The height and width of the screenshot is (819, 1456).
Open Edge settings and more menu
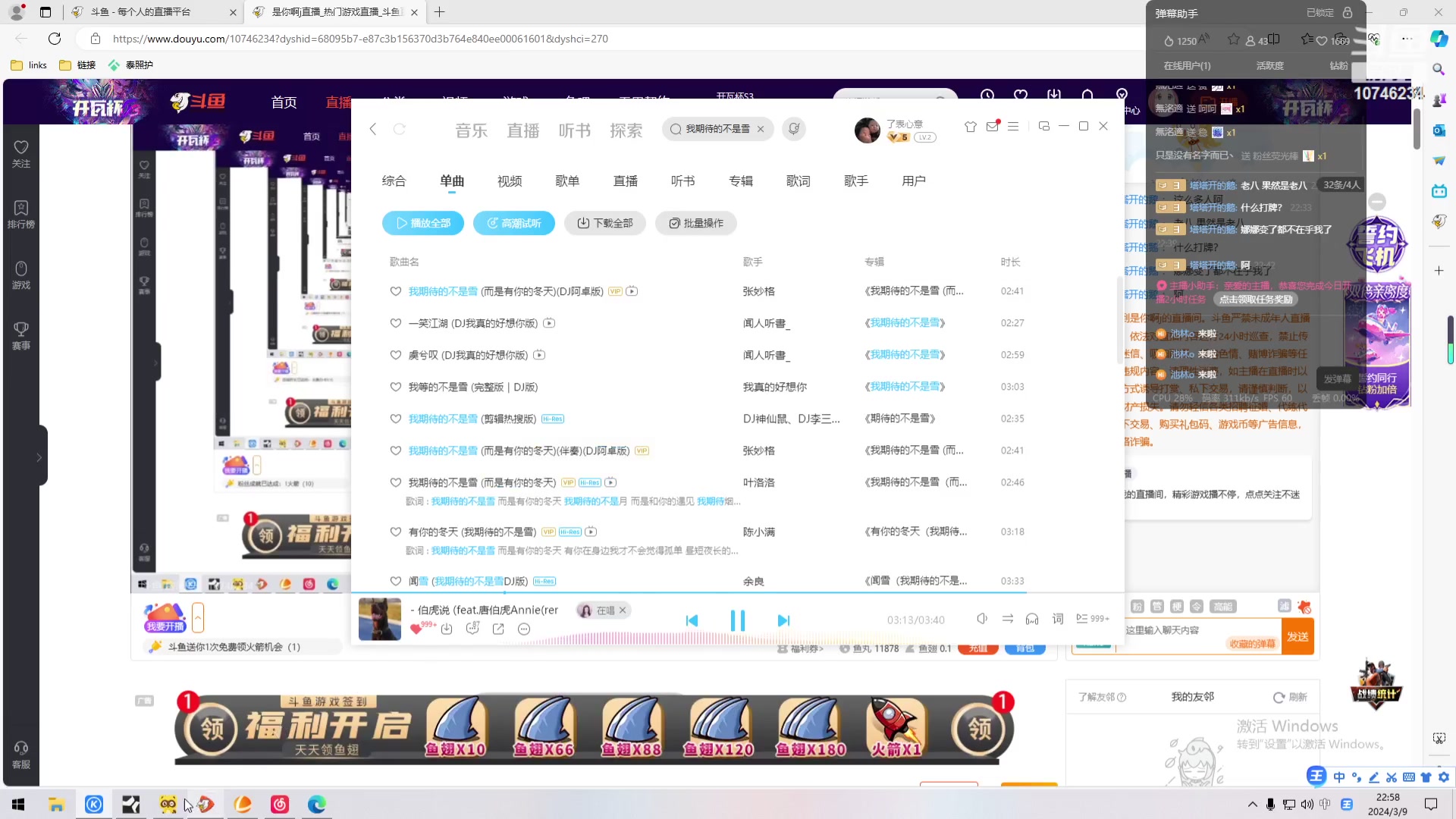click(x=1407, y=39)
